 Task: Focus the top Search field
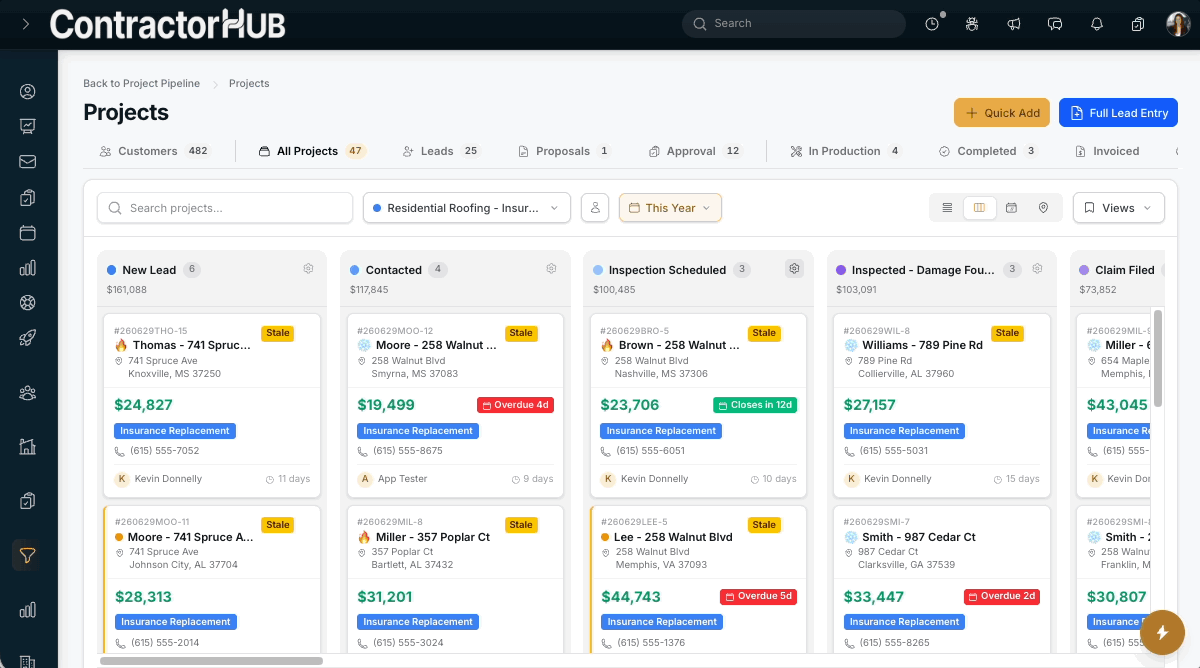point(794,24)
